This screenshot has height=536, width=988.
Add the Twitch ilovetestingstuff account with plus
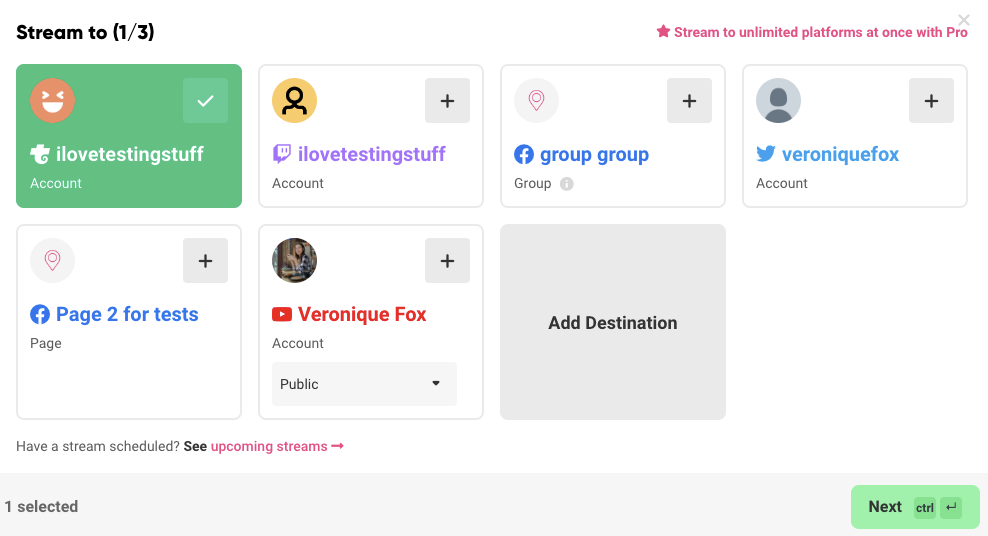(x=447, y=101)
